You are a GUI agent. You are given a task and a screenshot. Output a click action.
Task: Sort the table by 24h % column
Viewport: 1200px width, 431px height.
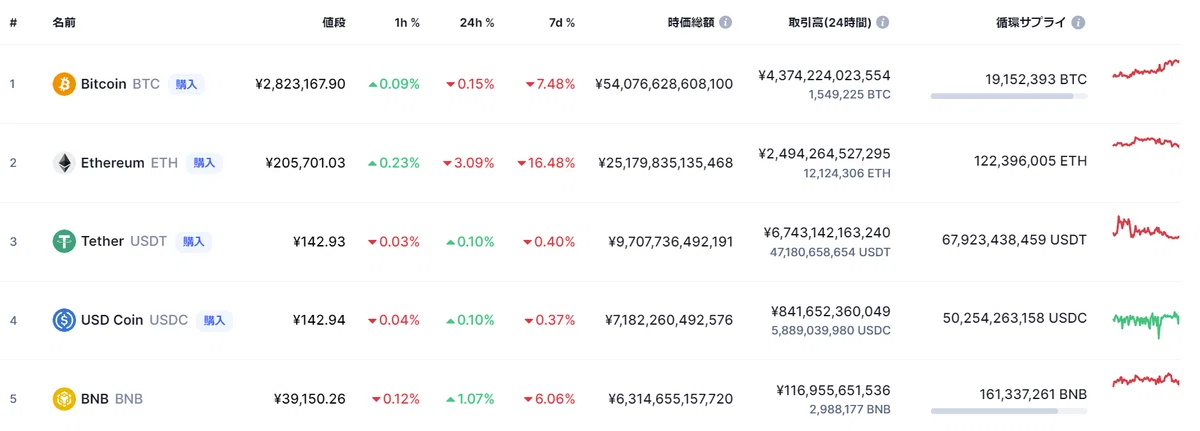click(477, 22)
